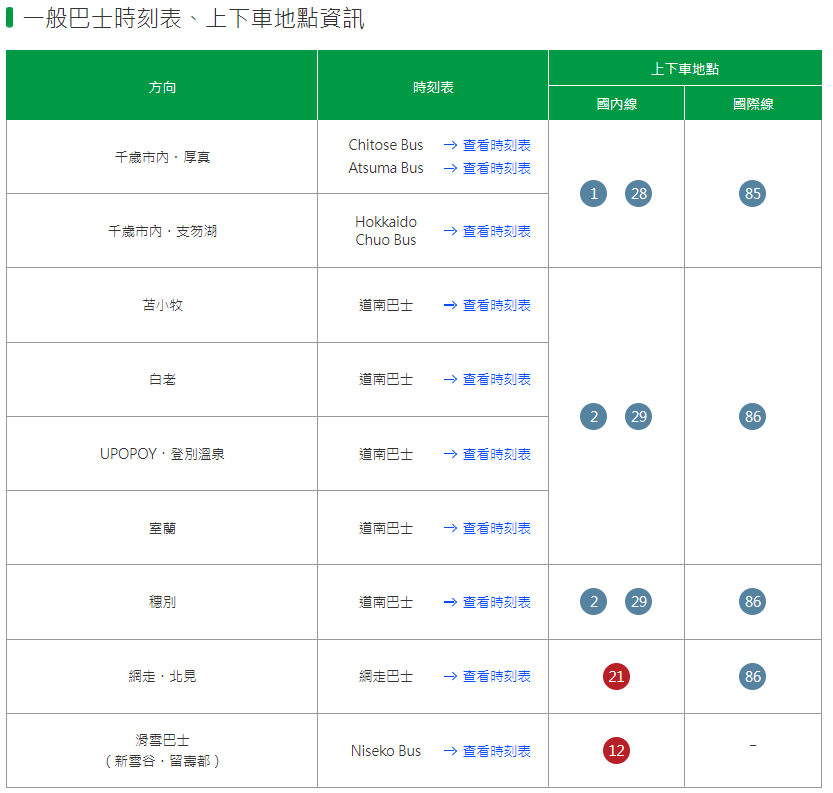Open 查看時刻表 link for 白老
833x793 pixels.
pos(487,380)
